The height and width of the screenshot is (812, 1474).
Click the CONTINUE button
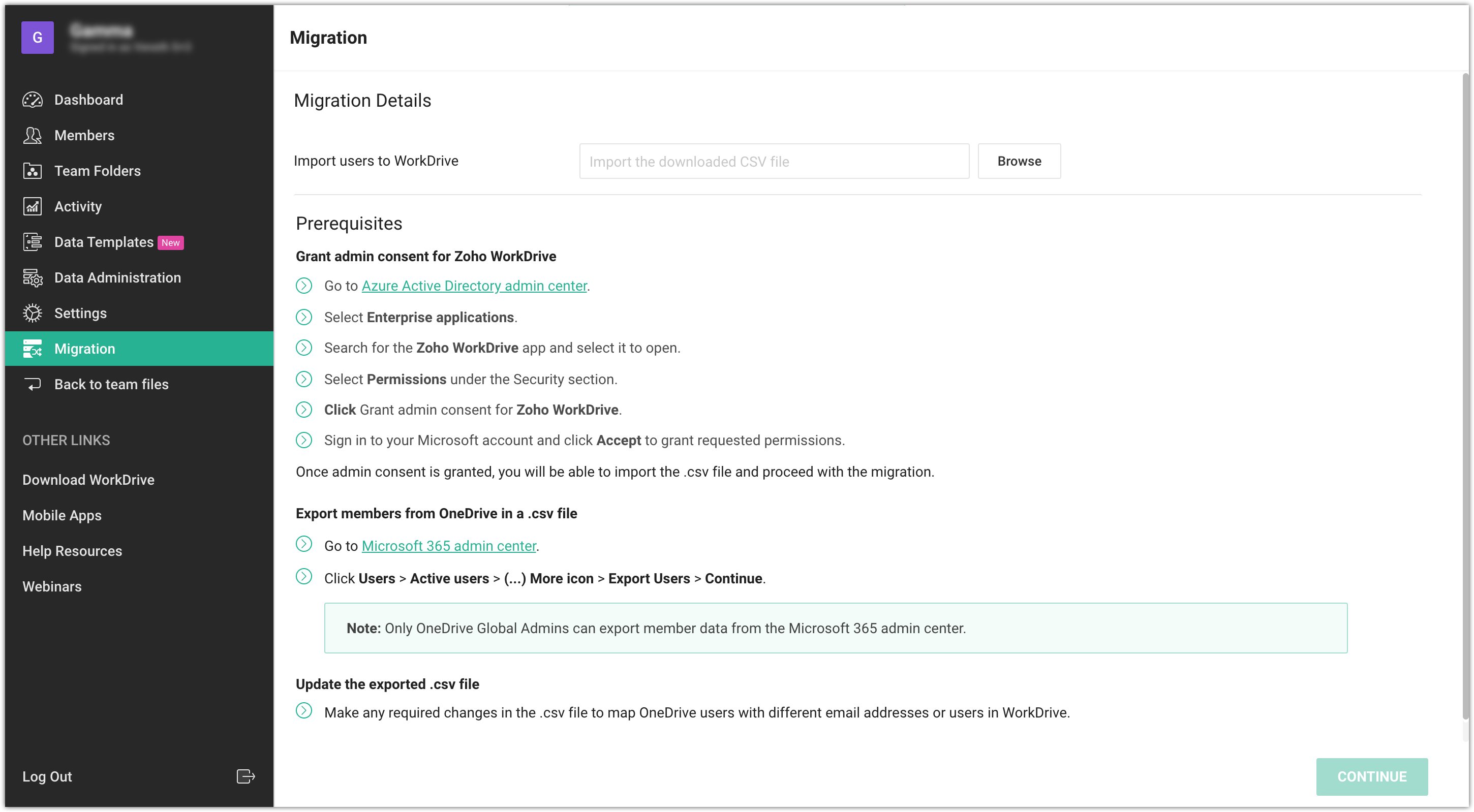(x=1371, y=776)
